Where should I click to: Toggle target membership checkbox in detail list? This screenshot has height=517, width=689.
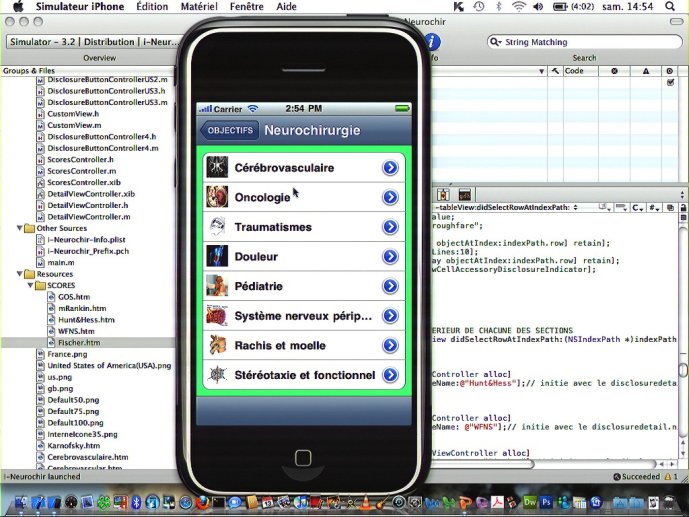coord(670,82)
